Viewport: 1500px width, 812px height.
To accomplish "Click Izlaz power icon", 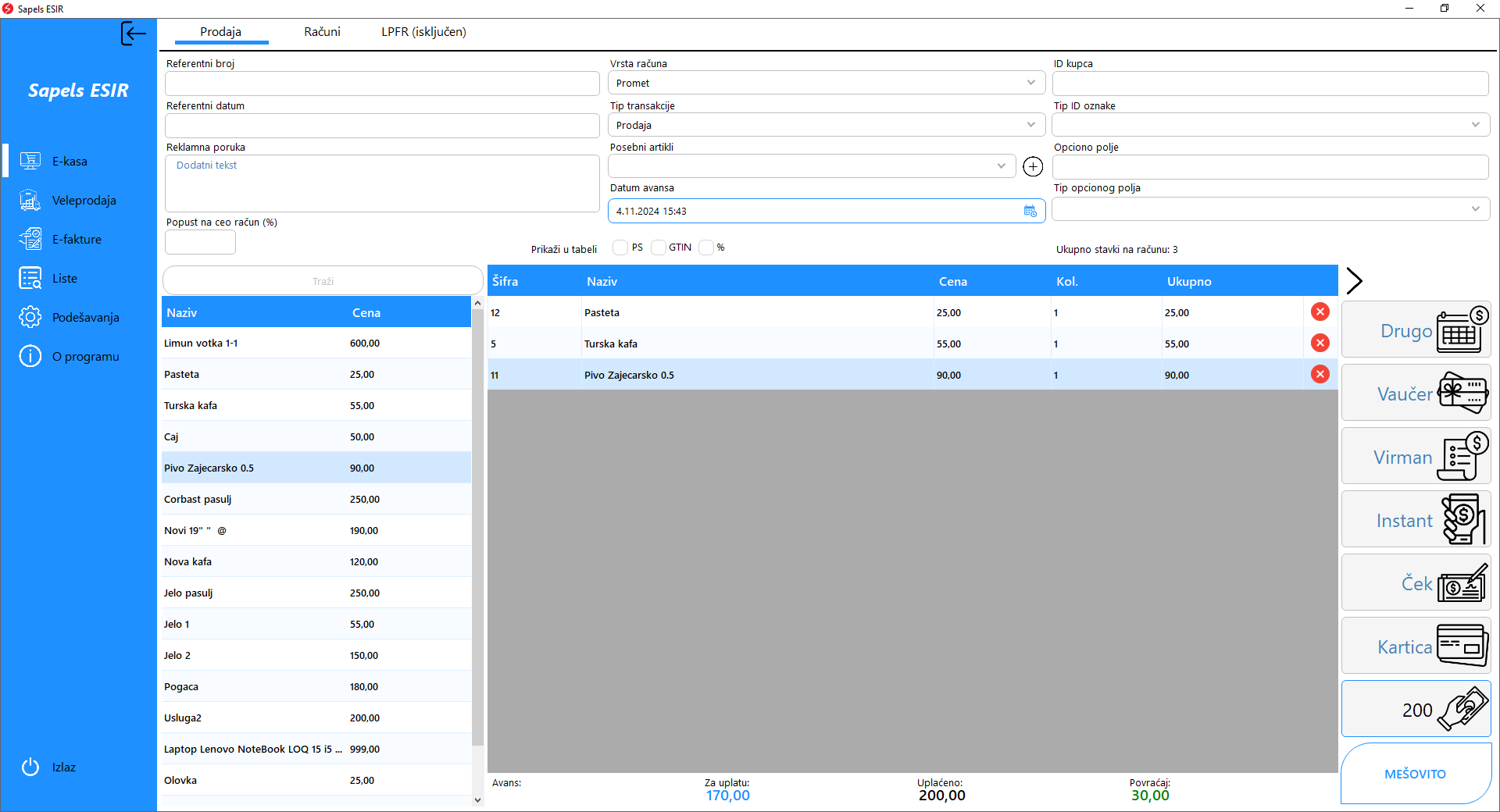I will (x=30, y=767).
